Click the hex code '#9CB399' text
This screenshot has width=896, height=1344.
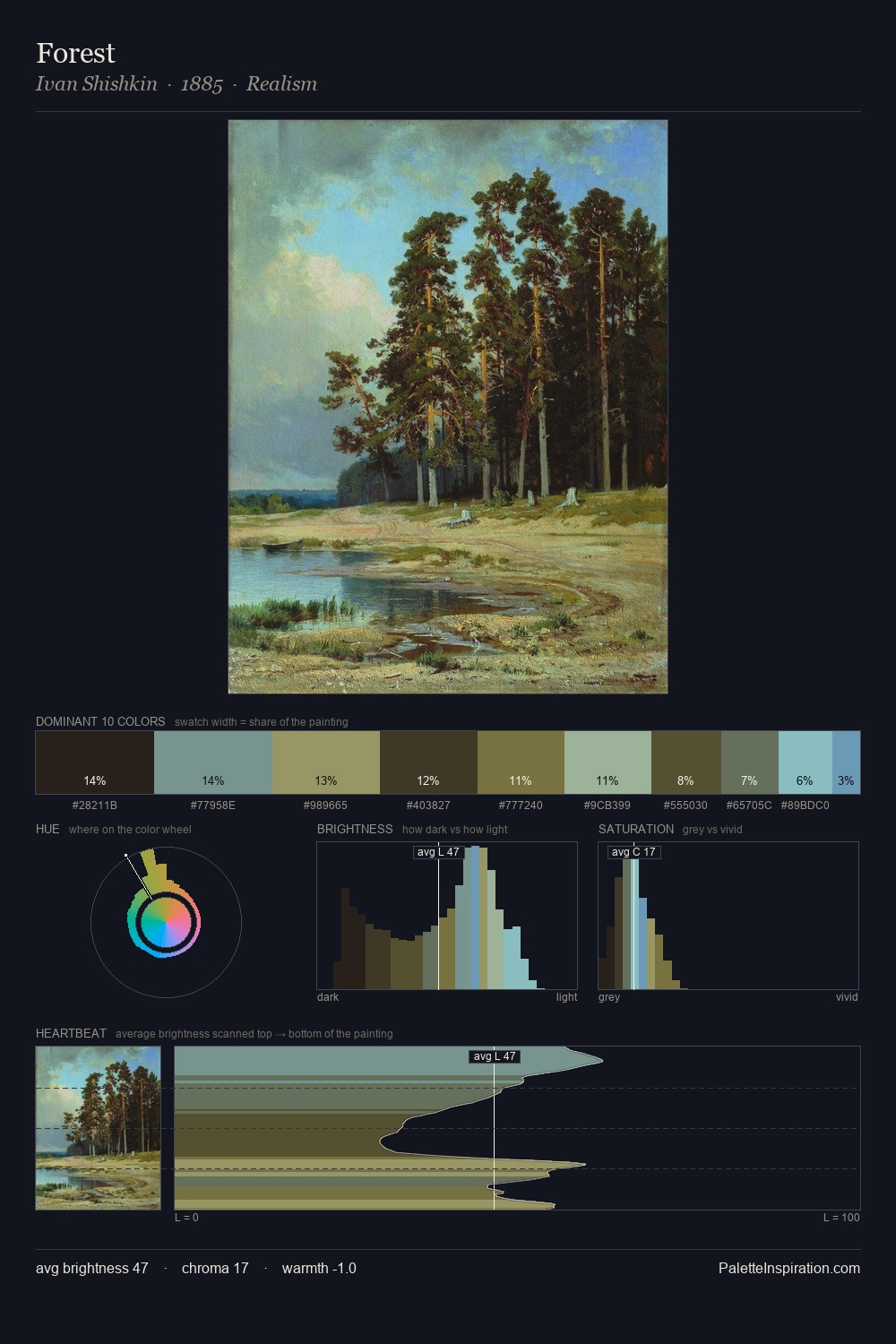pos(607,806)
